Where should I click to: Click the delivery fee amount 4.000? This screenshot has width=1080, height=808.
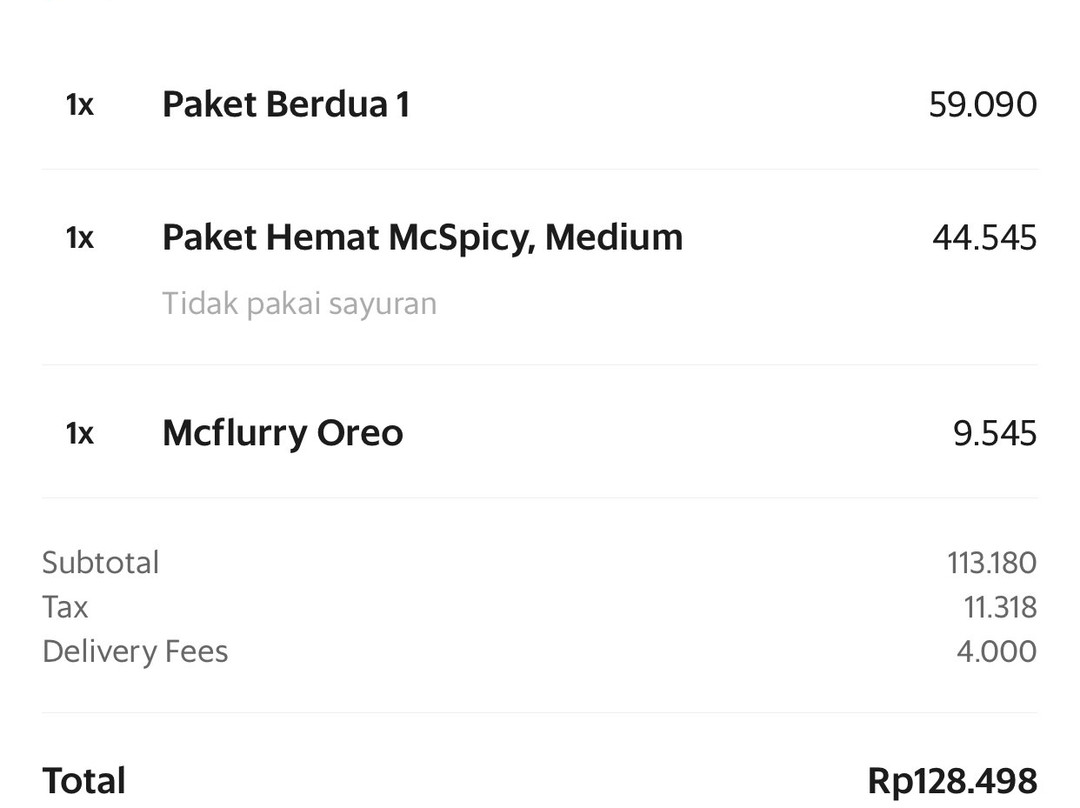click(997, 652)
